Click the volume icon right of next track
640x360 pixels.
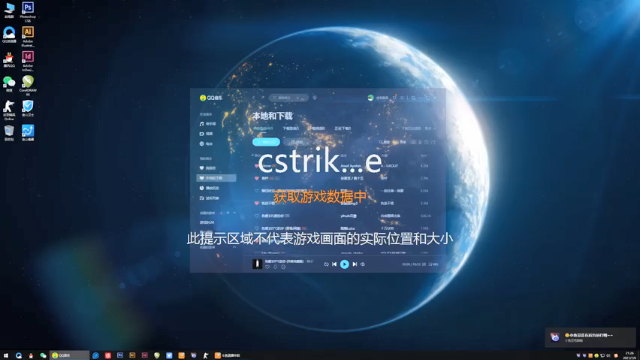coord(362,264)
